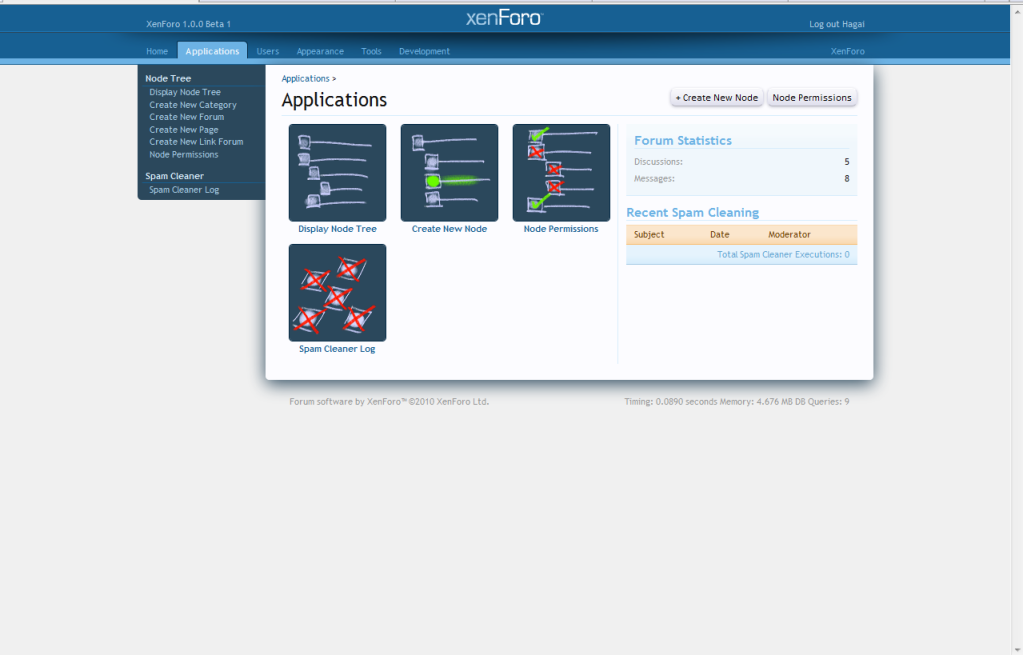Viewport: 1023px width, 655px height.
Task: Click the Display Node Tree caption link
Action: [x=337, y=229]
